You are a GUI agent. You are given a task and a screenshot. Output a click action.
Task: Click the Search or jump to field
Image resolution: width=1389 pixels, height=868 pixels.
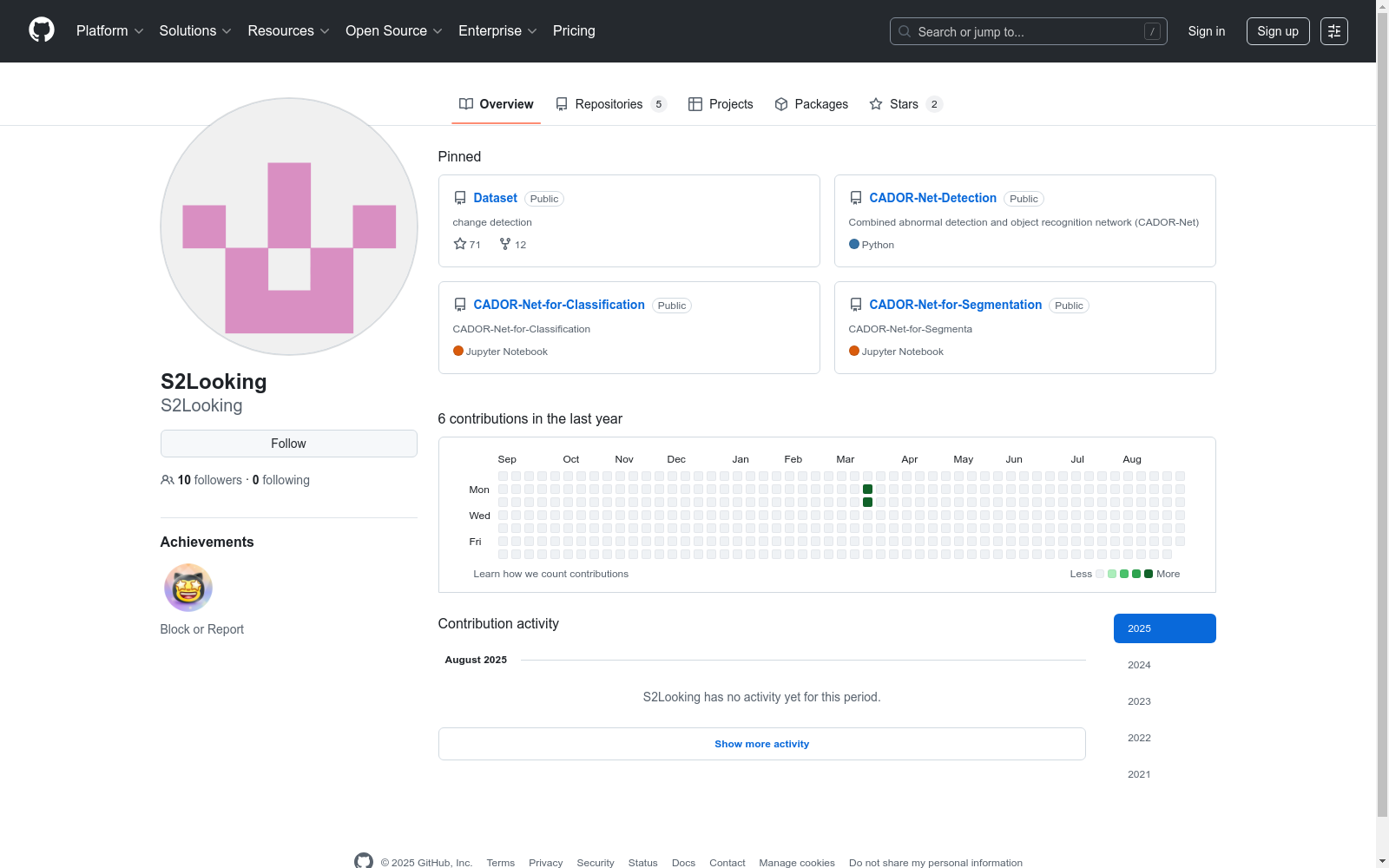tap(1029, 31)
